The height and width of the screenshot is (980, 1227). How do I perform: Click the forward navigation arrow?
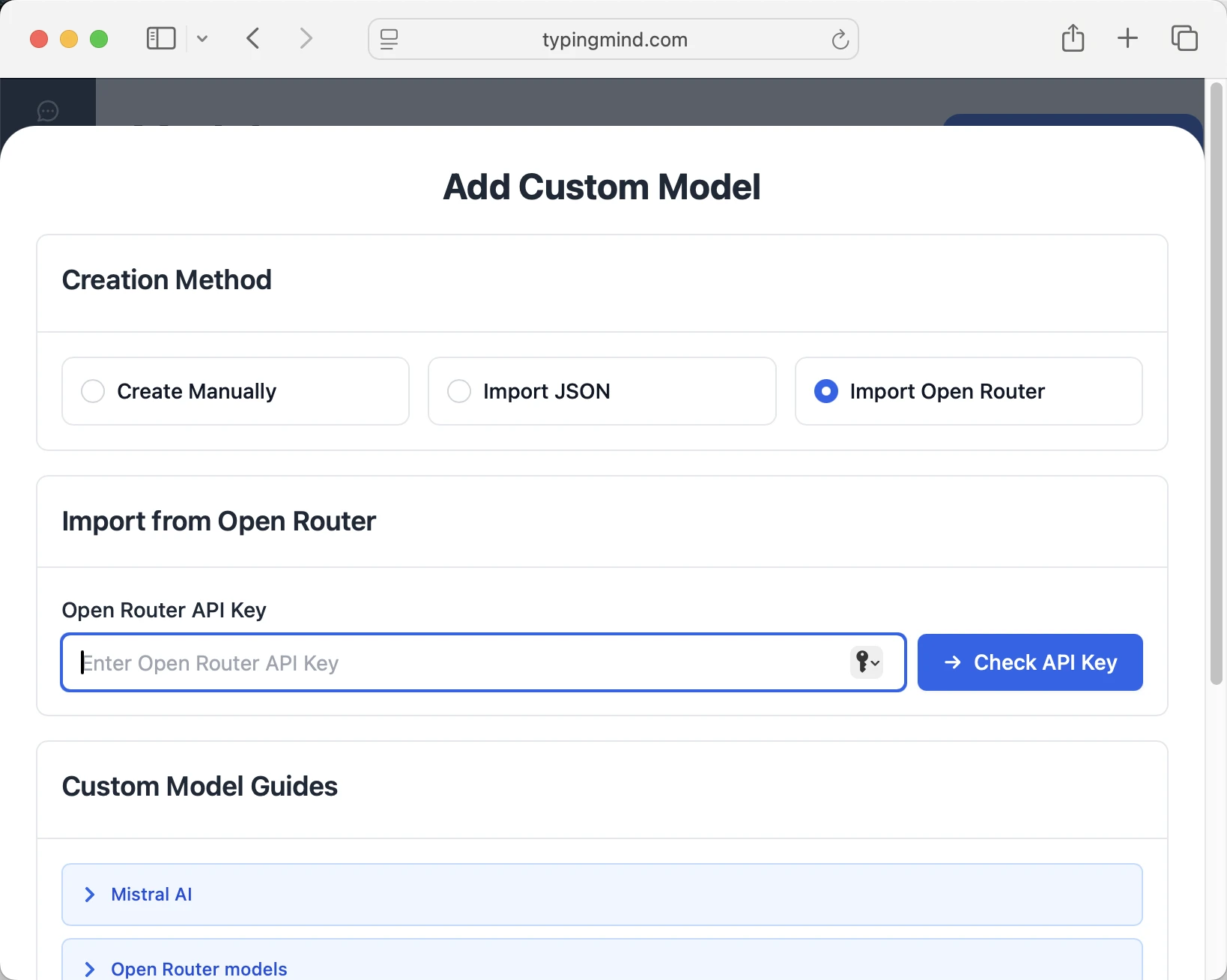306,38
